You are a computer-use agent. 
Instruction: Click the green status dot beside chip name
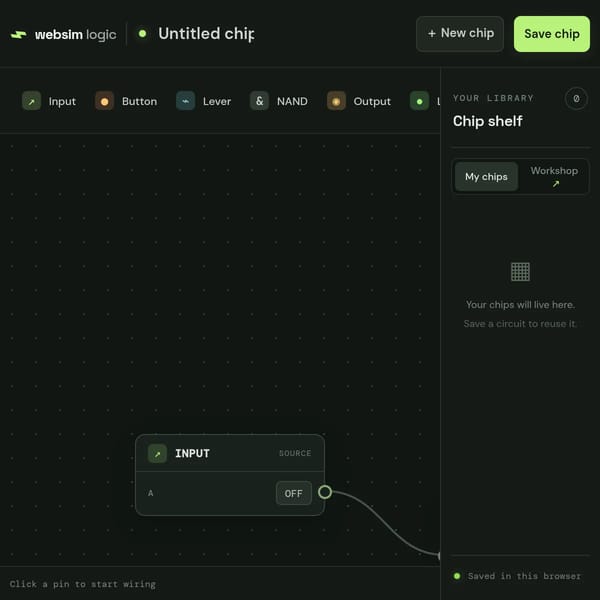[x=142, y=34]
